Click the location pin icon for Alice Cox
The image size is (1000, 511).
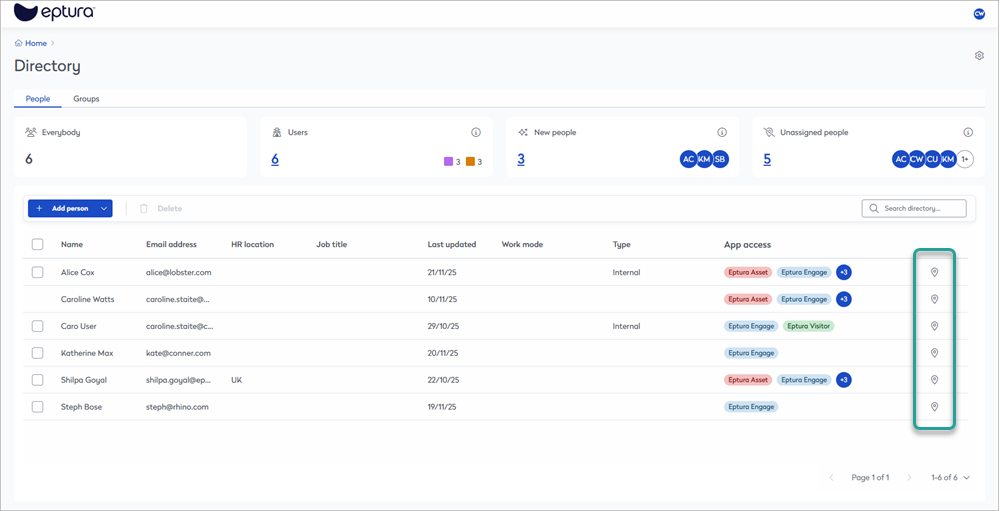pyautogui.click(x=934, y=272)
